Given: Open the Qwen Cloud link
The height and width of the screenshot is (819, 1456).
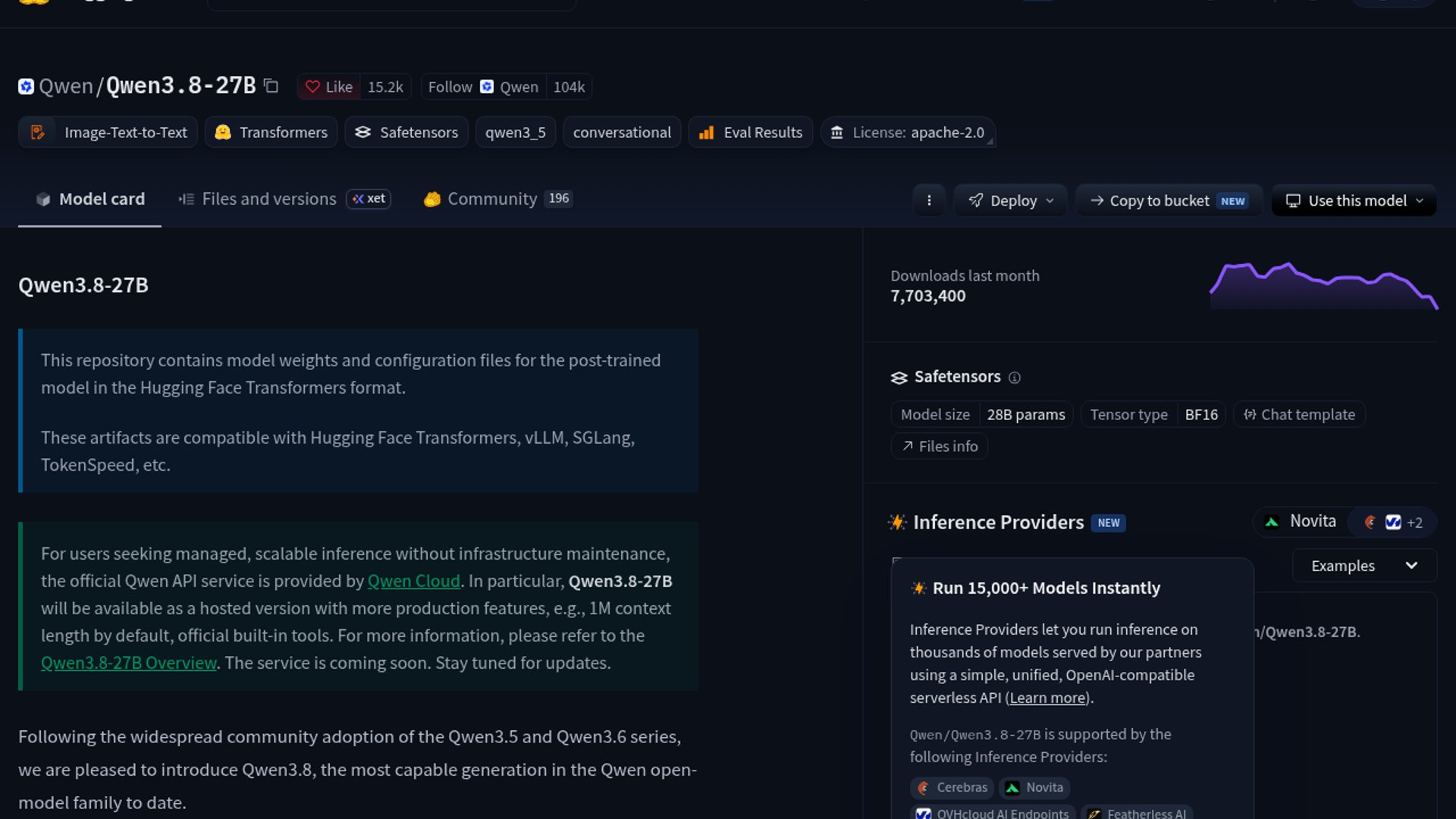Looking at the screenshot, I should tap(413, 581).
